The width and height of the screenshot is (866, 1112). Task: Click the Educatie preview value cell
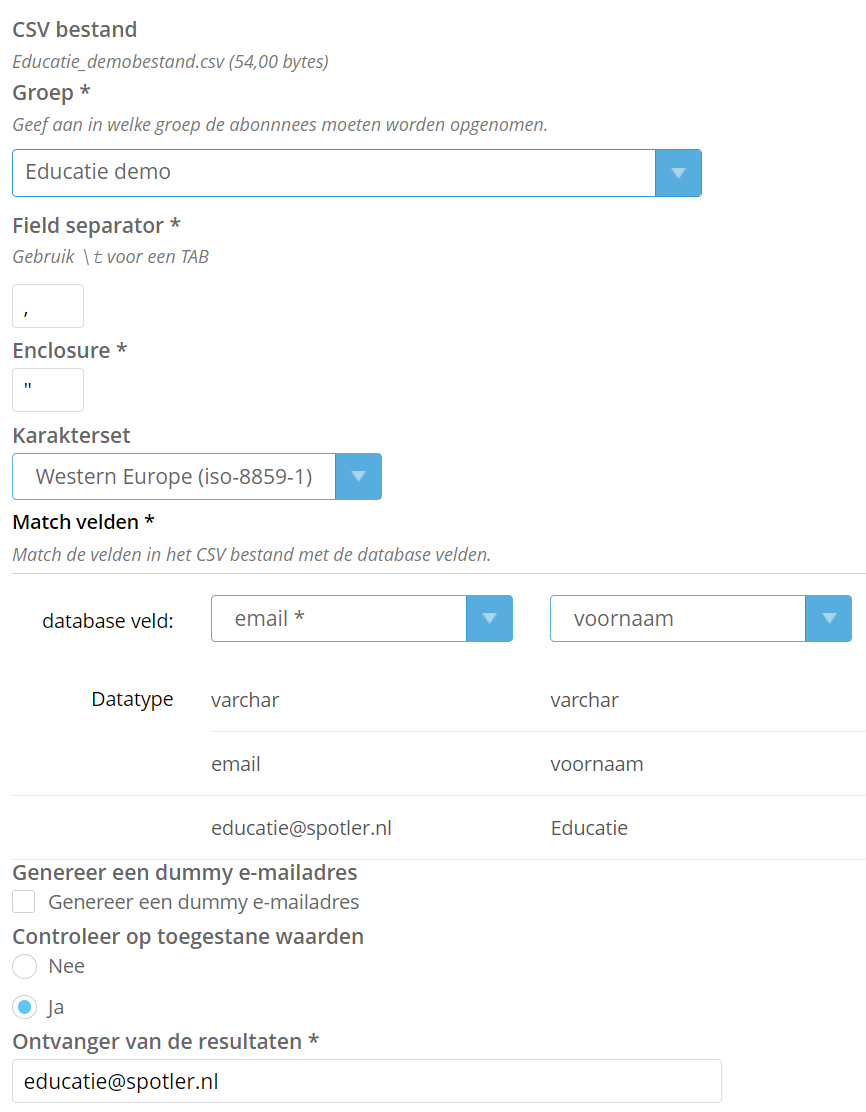589,828
